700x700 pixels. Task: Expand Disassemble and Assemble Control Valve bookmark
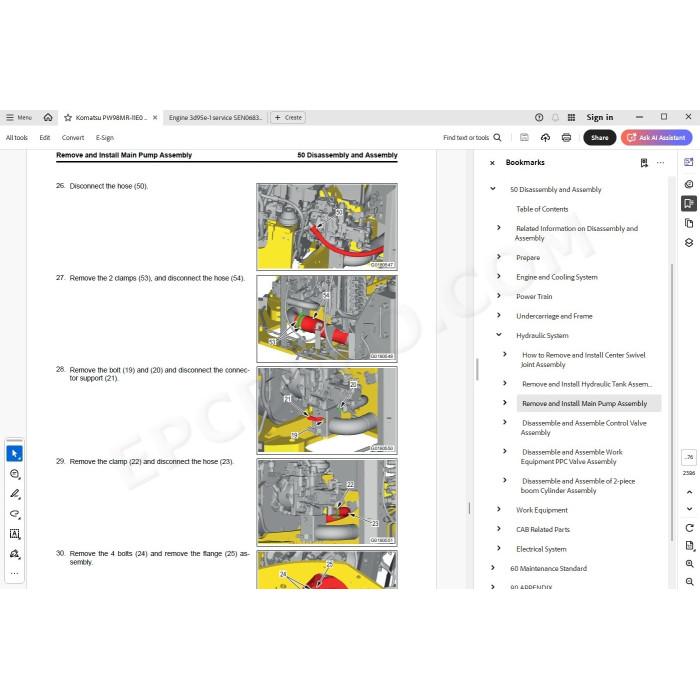click(505, 422)
